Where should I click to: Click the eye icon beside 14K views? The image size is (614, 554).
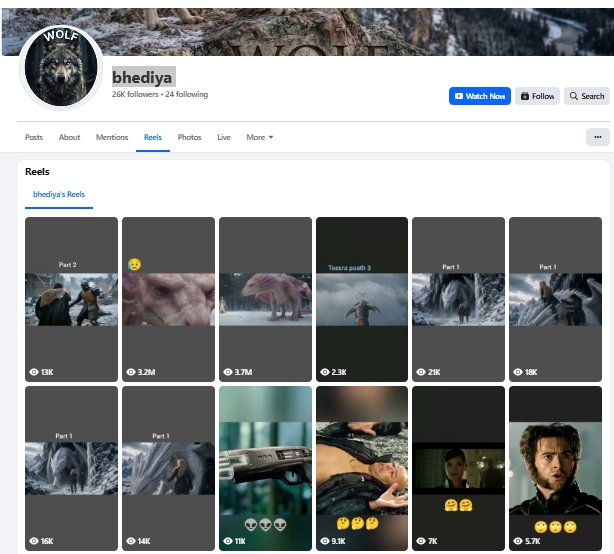tap(131, 541)
